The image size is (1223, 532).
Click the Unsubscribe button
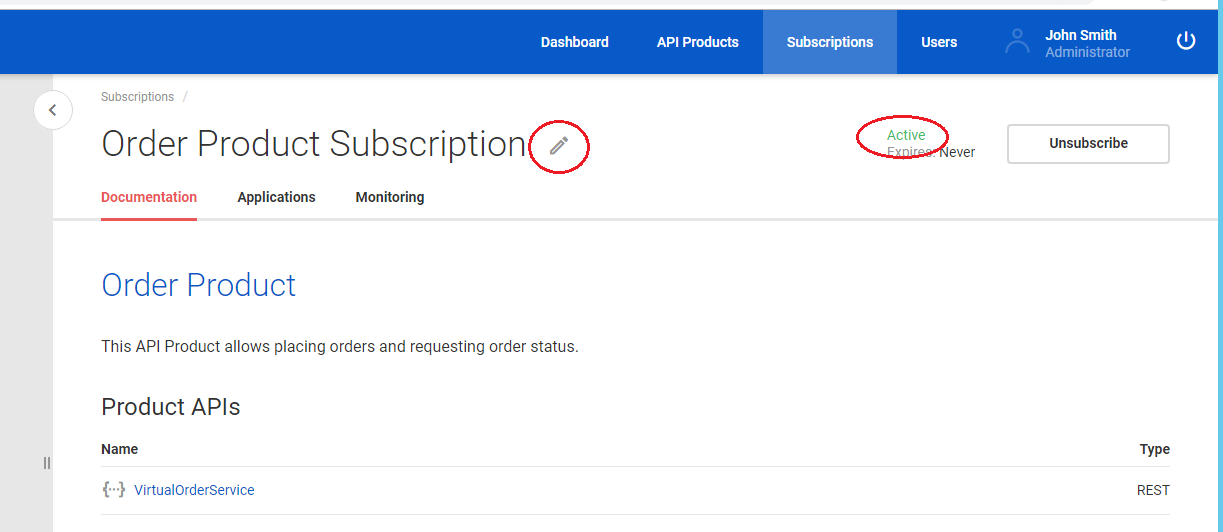coord(1088,143)
